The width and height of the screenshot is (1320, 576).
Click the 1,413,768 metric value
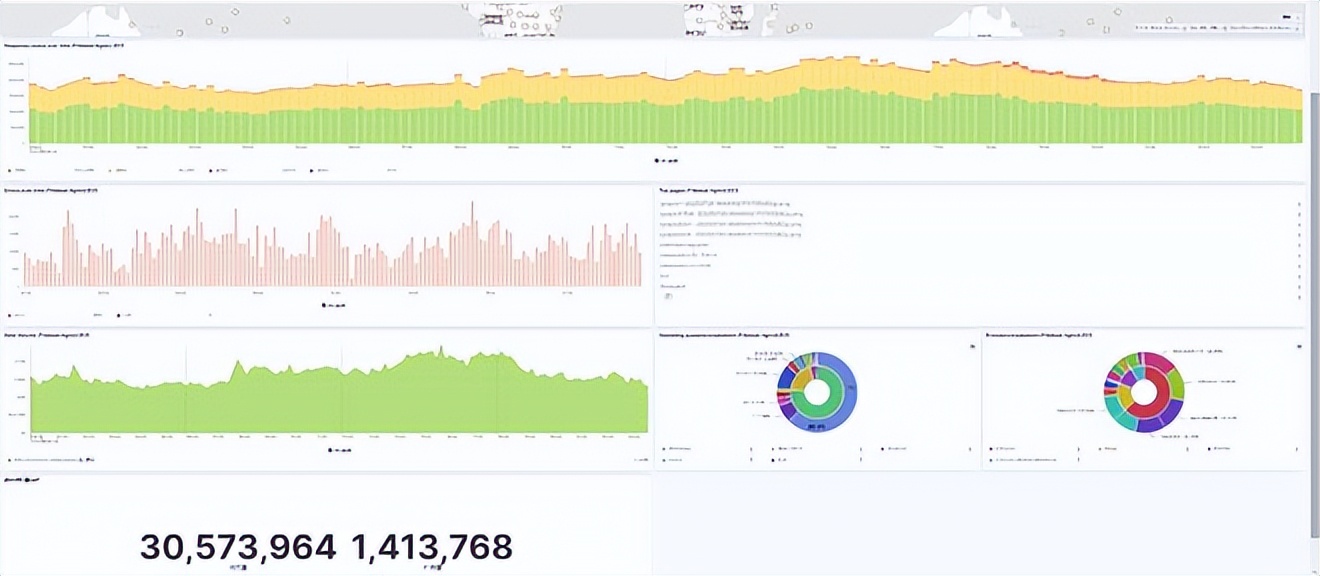[432, 547]
